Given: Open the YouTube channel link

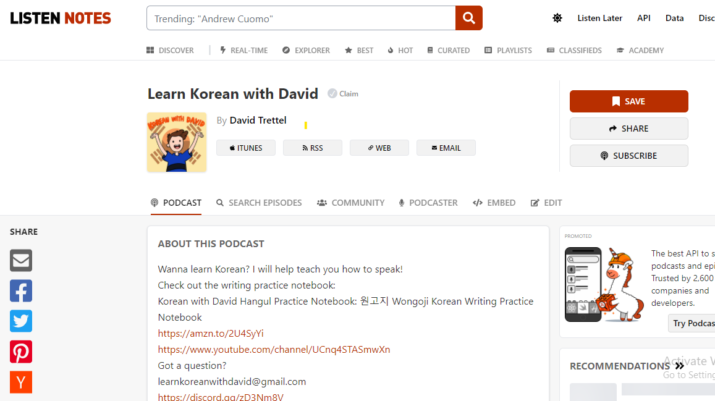Looking at the screenshot, I should pos(274,349).
